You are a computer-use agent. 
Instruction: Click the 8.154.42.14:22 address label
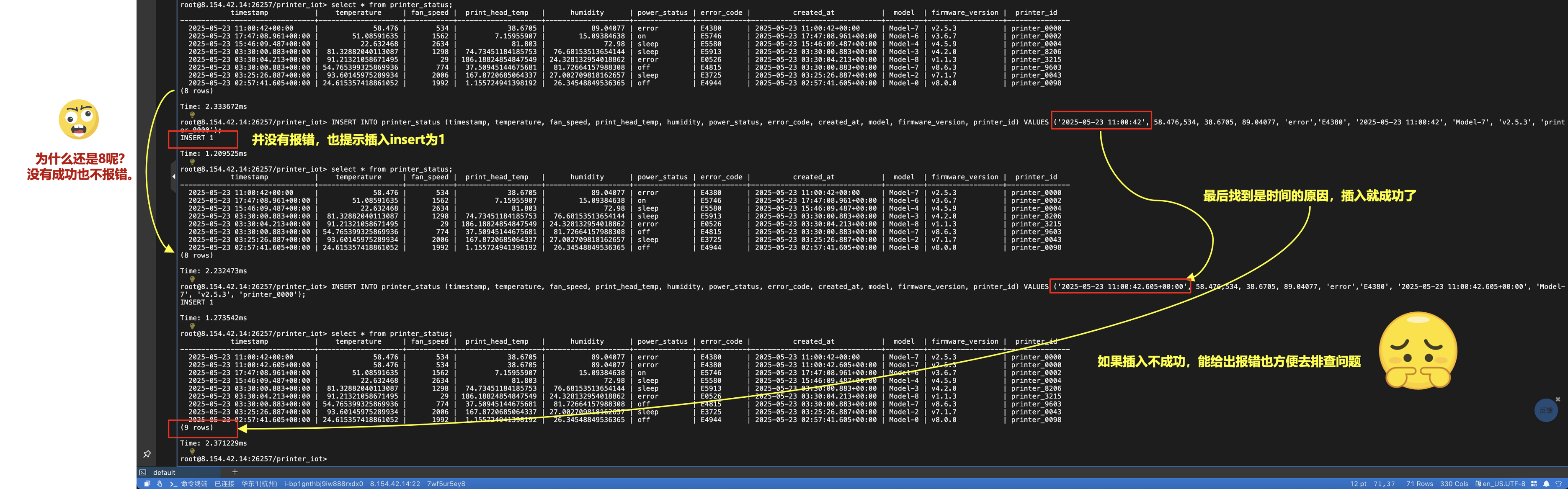point(395,484)
